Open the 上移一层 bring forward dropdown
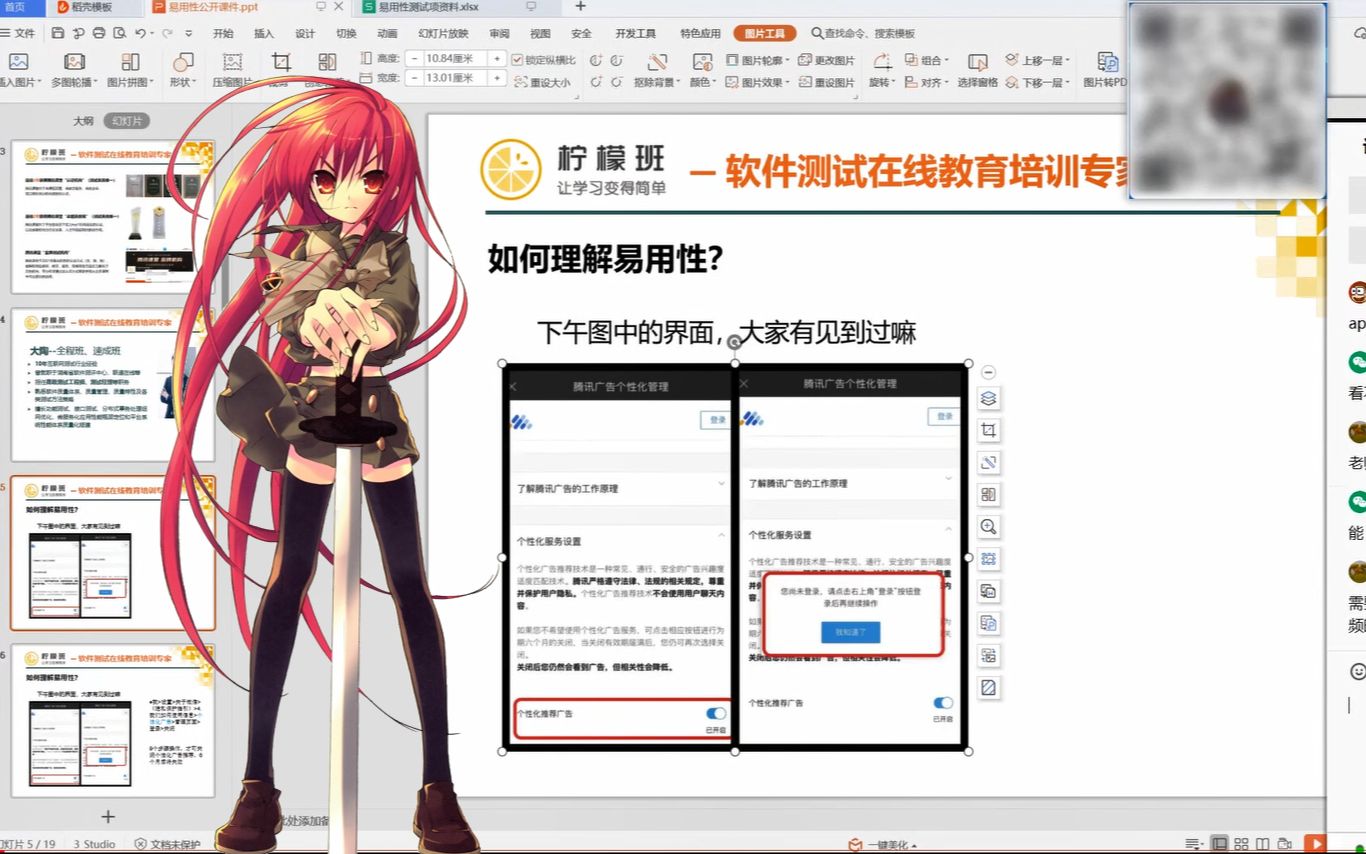1366x854 pixels. [x=1038, y=60]
